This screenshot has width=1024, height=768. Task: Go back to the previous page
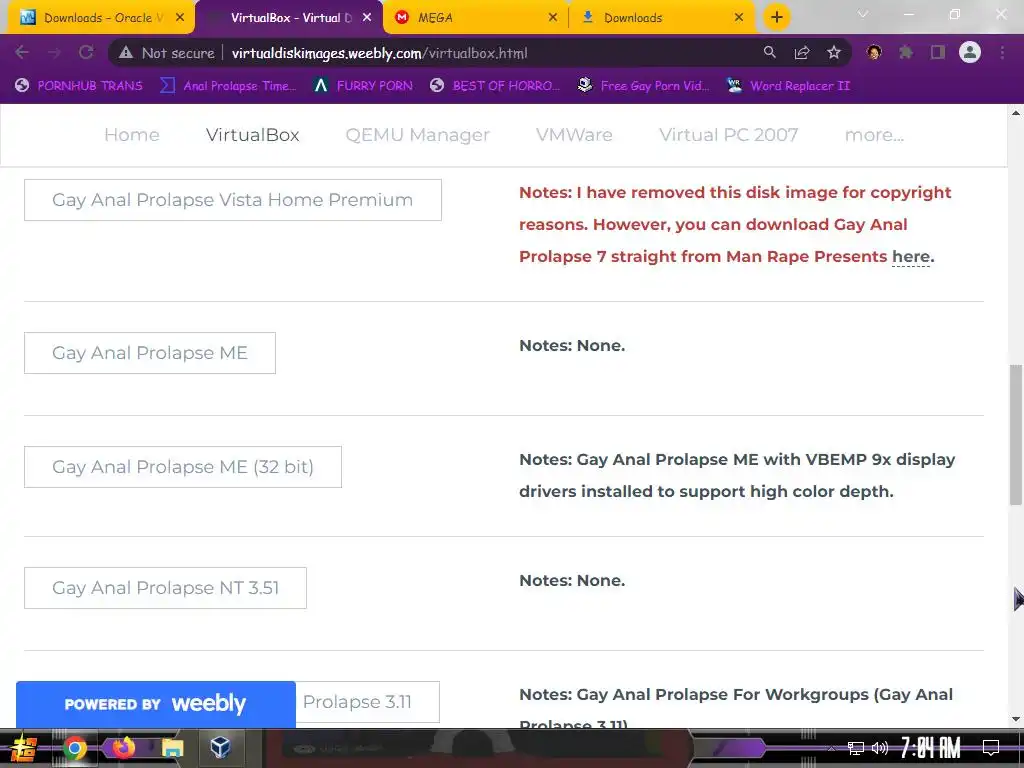22,53
